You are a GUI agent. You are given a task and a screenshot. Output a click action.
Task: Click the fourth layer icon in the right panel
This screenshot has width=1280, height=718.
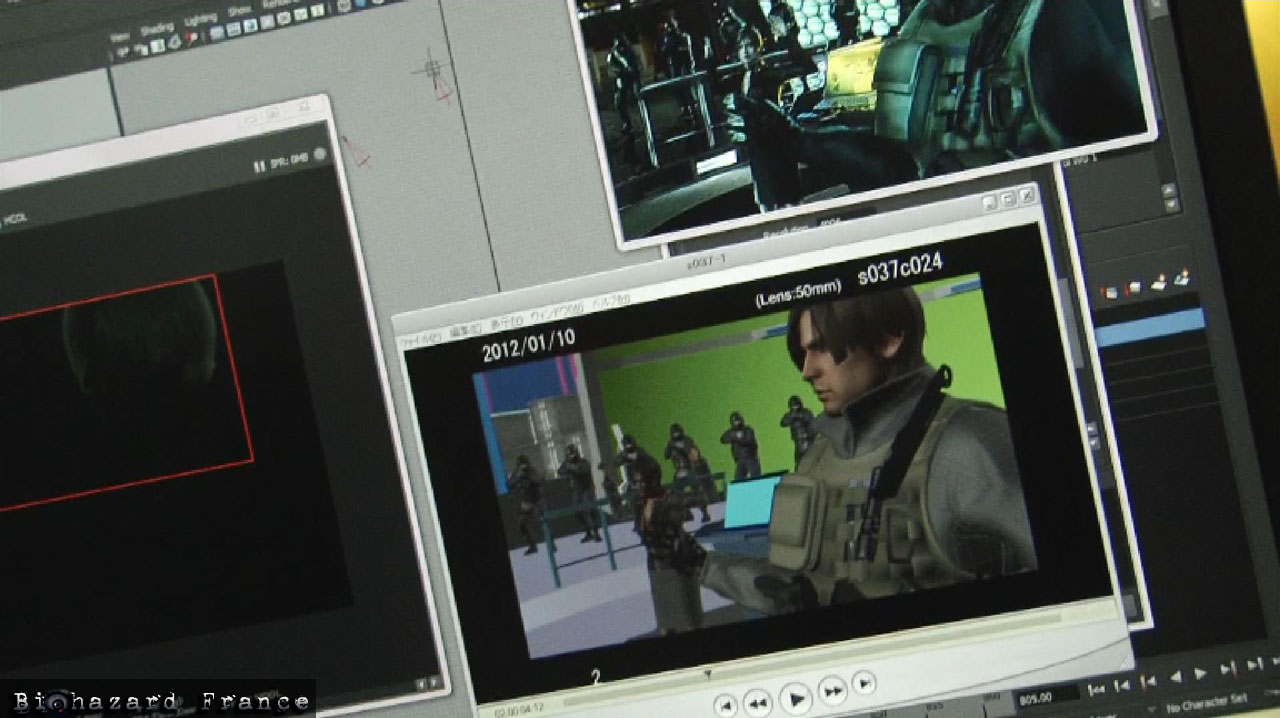1182,277
